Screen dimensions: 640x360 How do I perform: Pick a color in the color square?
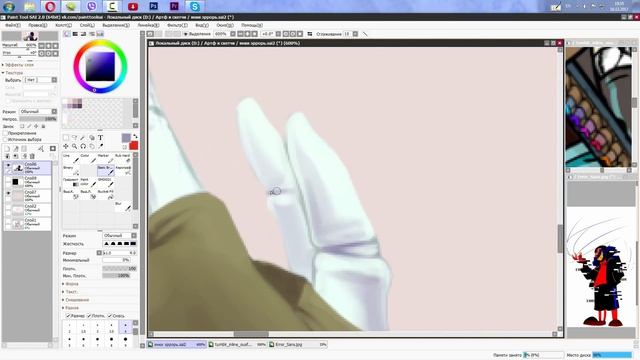100,67
